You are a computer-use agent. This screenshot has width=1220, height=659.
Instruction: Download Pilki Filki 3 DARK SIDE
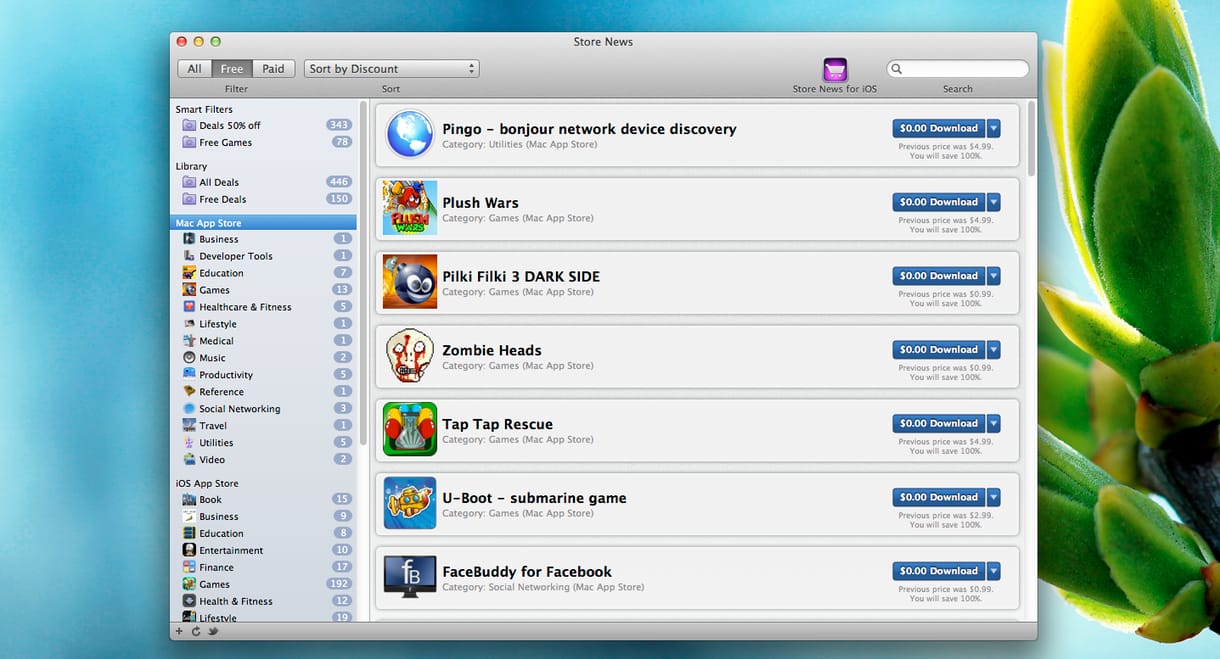pyautogui.click(x=939, y=276)
